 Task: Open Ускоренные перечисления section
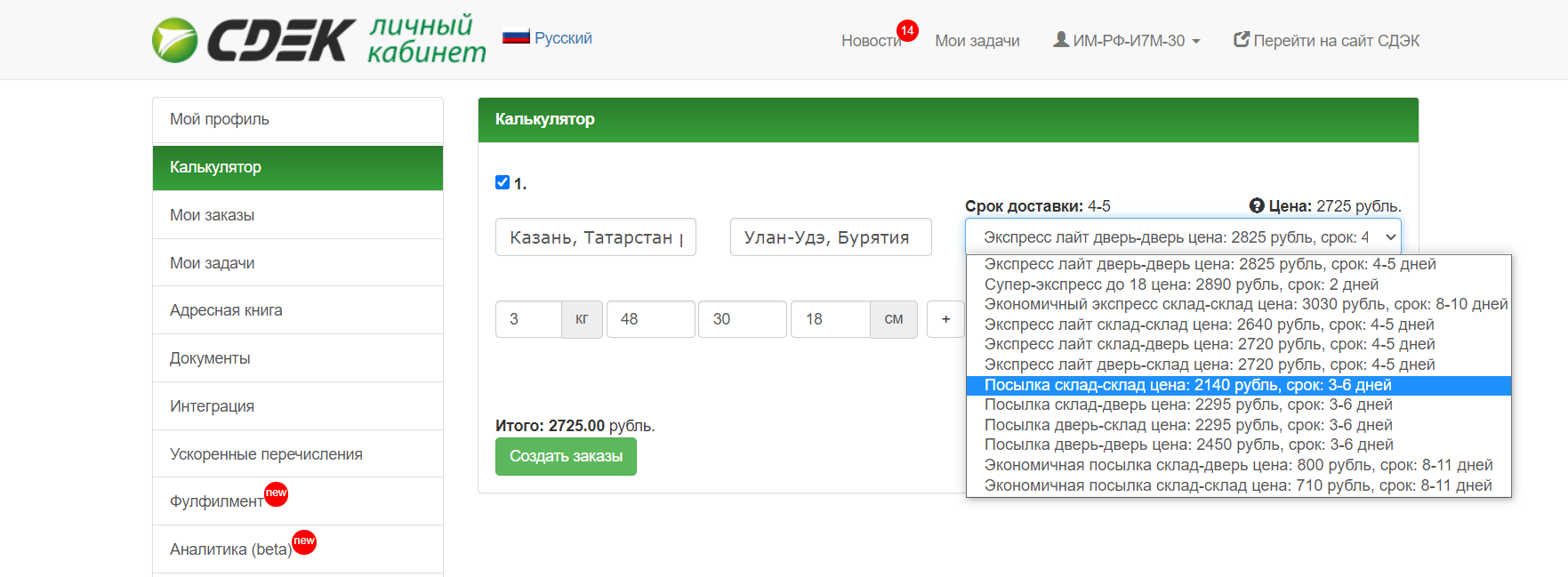click(x=298, y=454)
